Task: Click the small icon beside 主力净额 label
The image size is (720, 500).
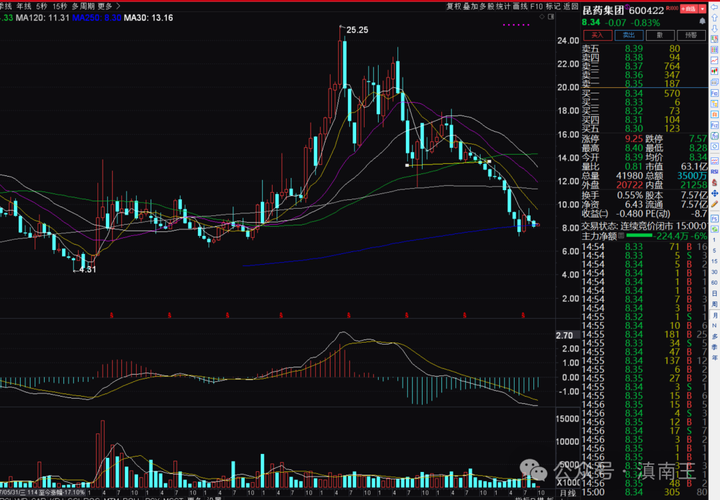Action: pos(621,236)
